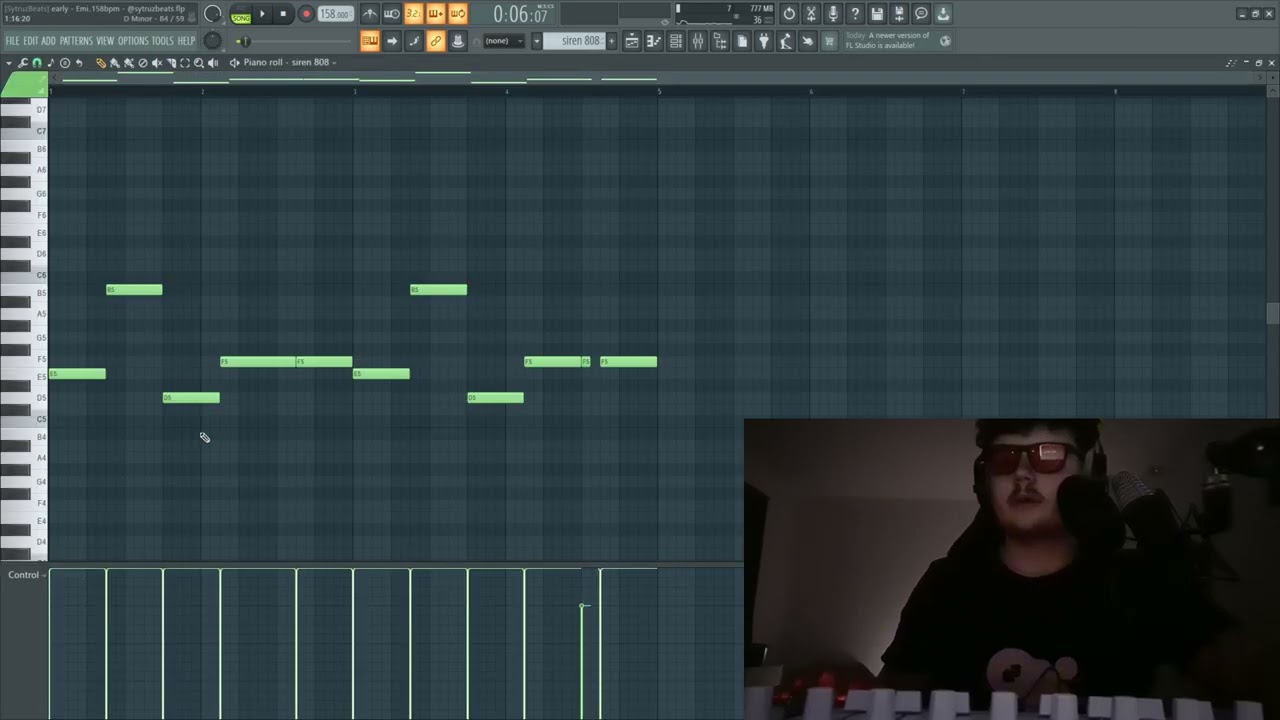Select the Mute tool
Viewport: 1280px width, 720px height.
(157, 62)
